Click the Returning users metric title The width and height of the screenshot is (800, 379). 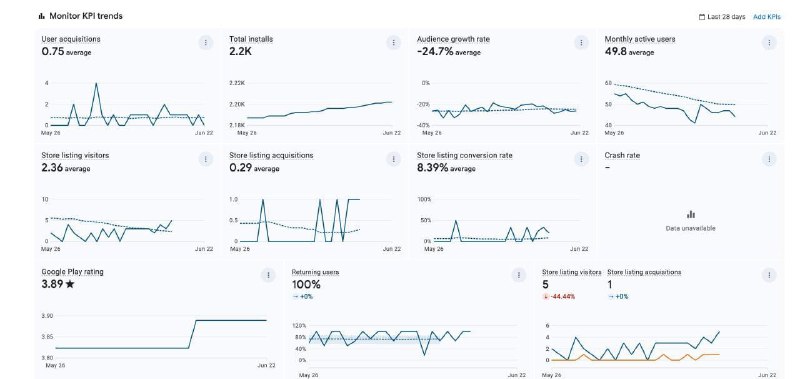(x=315, y=272)
